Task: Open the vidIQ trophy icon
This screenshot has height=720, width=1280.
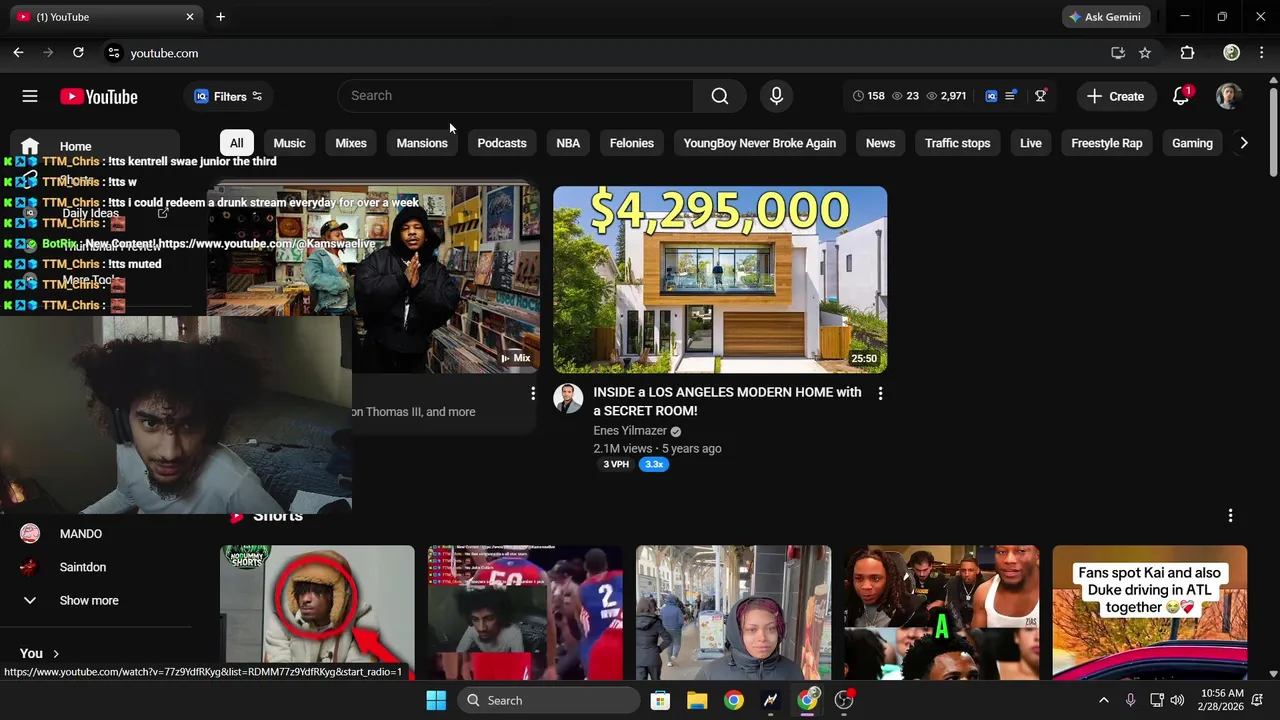Action: click(1040, 96)
